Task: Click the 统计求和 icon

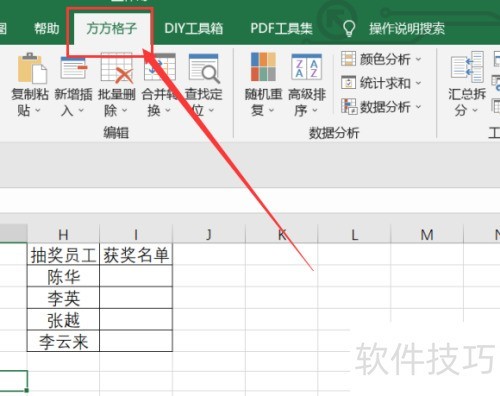Action: coord(348,83)
